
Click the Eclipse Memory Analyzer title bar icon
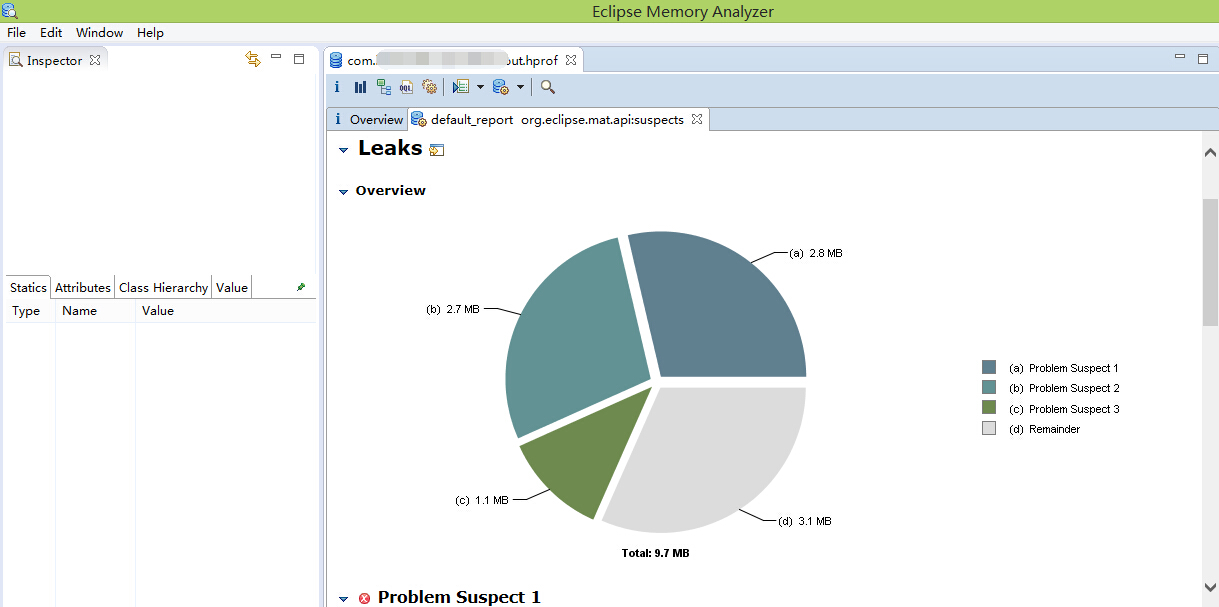(9, 10)
